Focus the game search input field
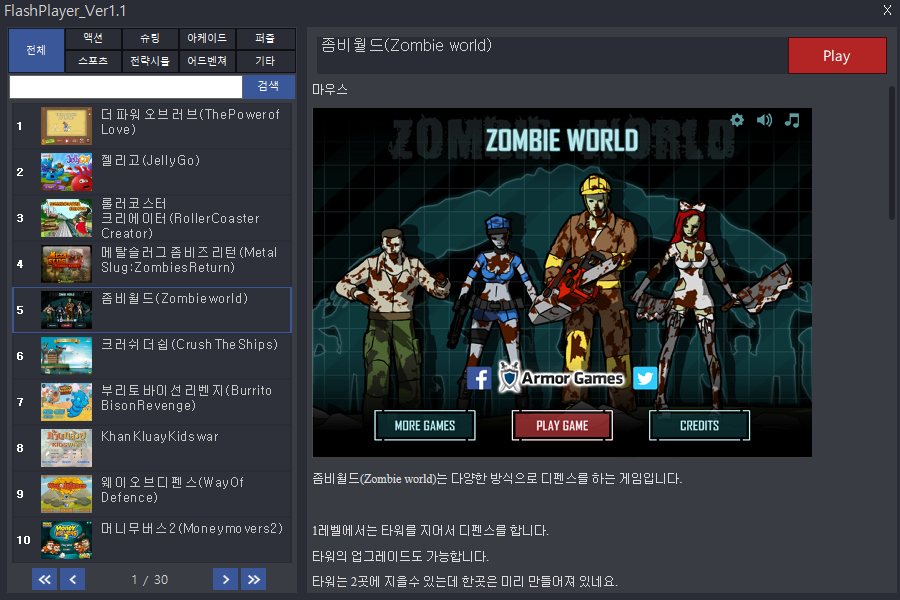900x600 pixels. coord(126,87)
